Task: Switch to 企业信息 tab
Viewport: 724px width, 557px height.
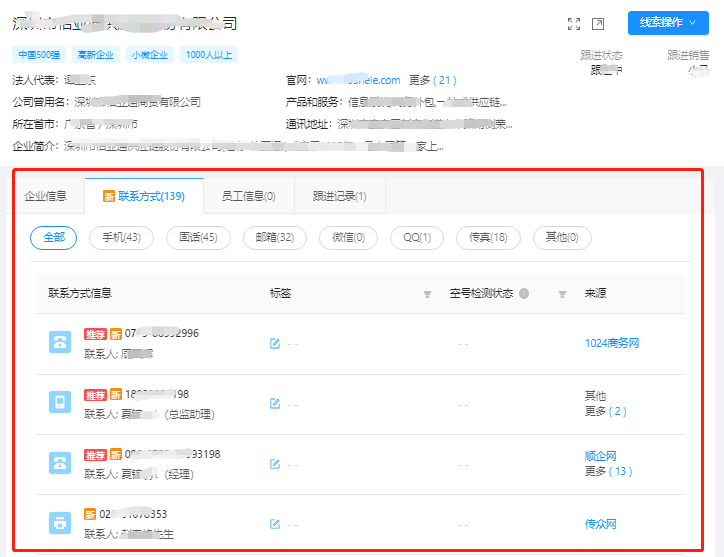Action: (x=45, y=196)
